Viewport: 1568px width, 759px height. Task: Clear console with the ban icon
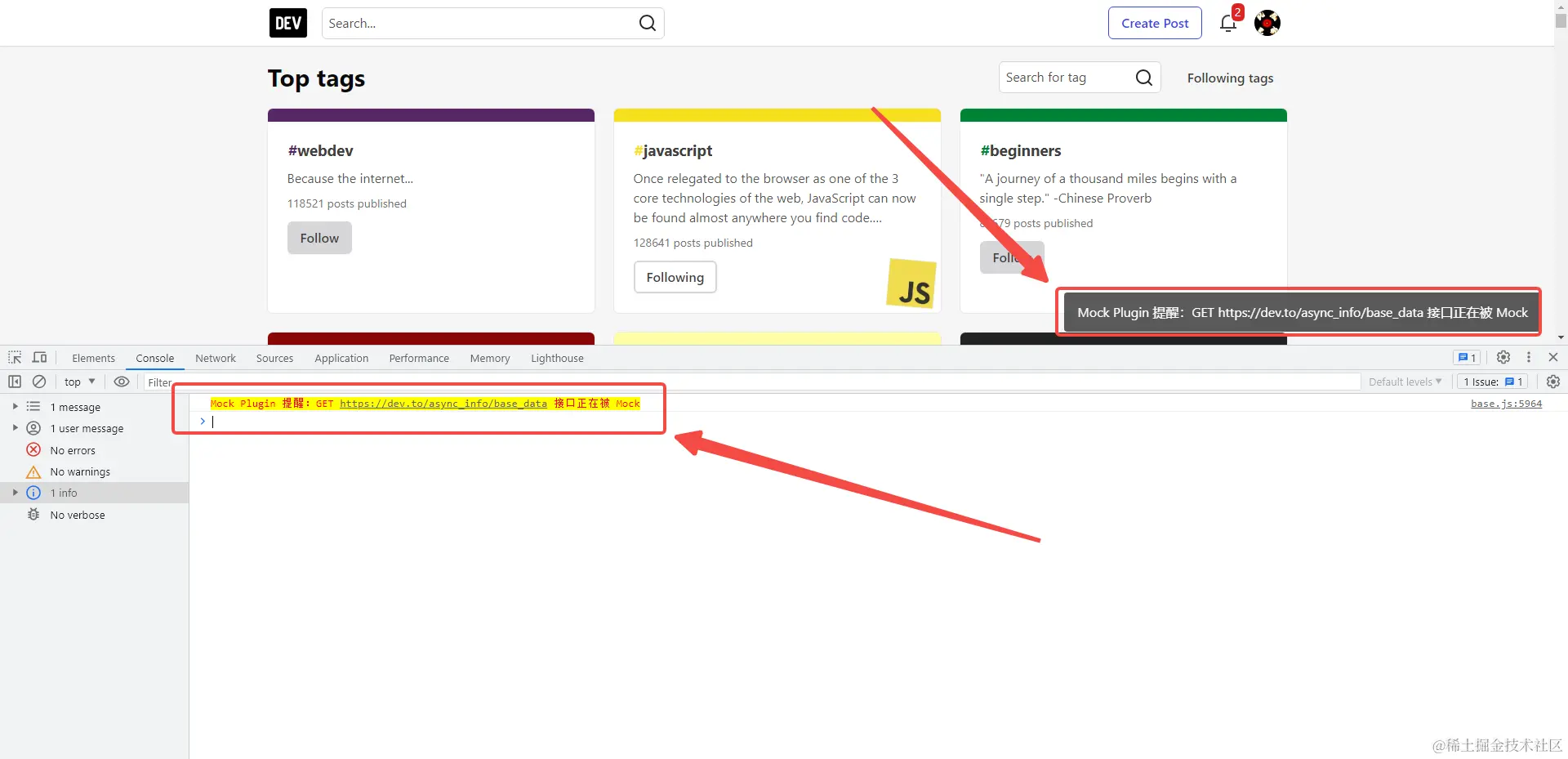(39, 382)
